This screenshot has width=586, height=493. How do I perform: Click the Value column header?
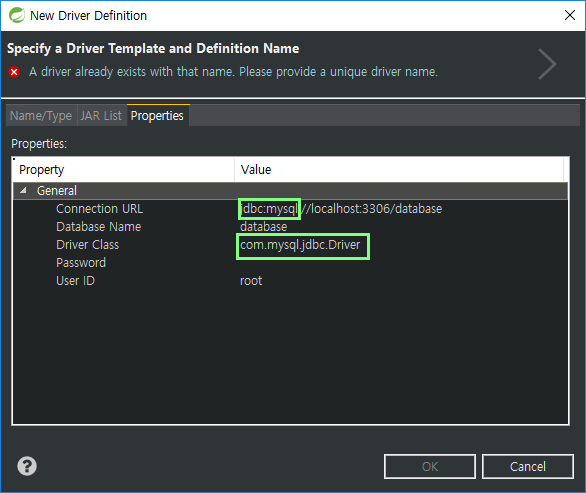tap(399, 170)
